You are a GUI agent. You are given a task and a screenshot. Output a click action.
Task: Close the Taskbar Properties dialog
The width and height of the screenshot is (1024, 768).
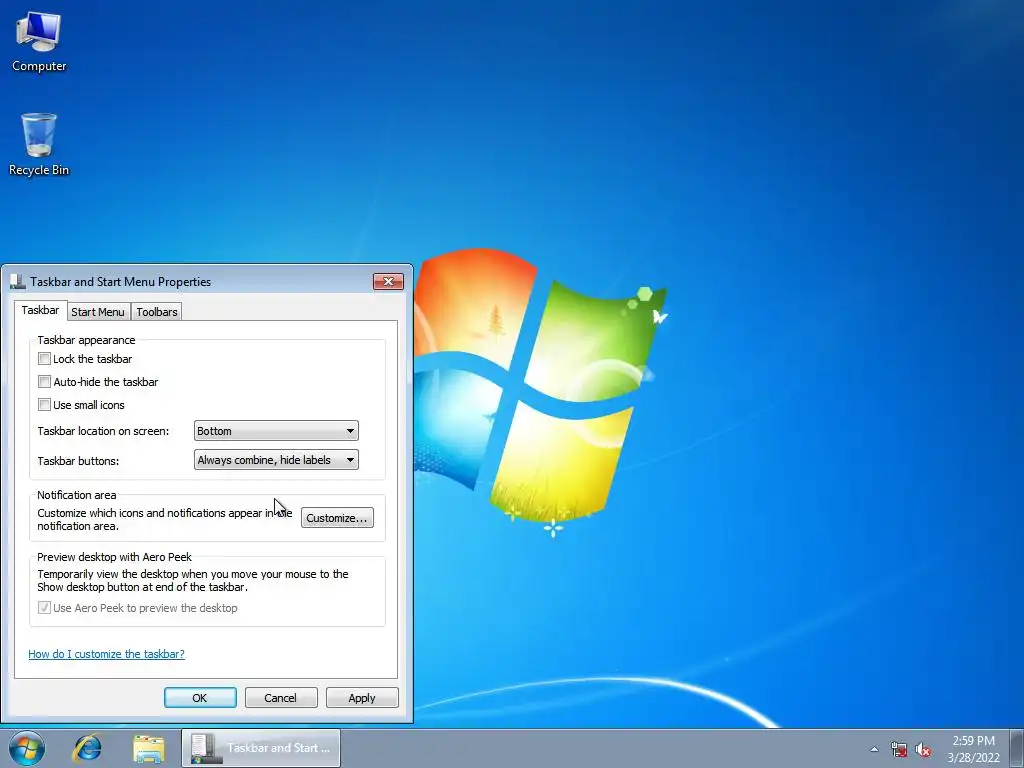[x=388, y=281]
